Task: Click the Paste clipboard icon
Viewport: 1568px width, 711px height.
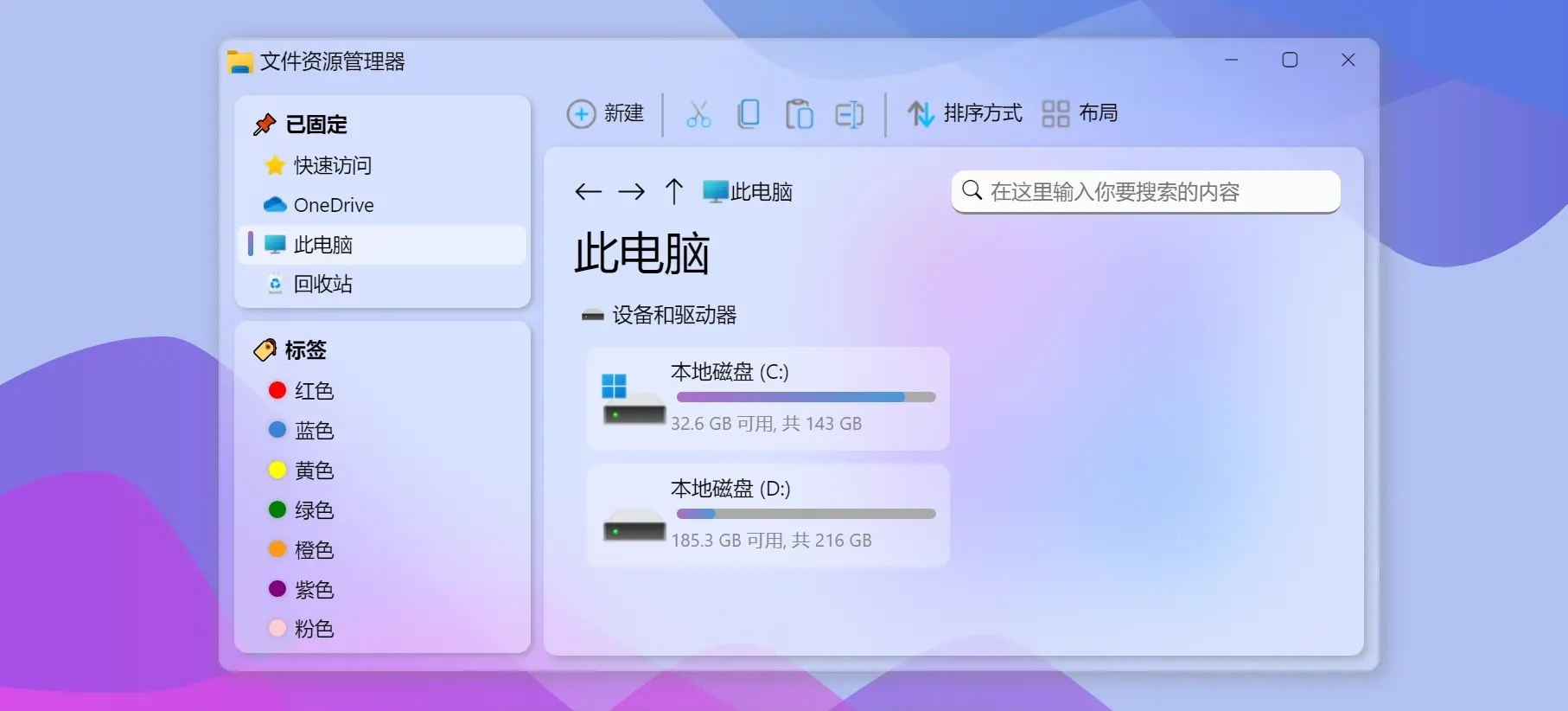Action: 799,114
